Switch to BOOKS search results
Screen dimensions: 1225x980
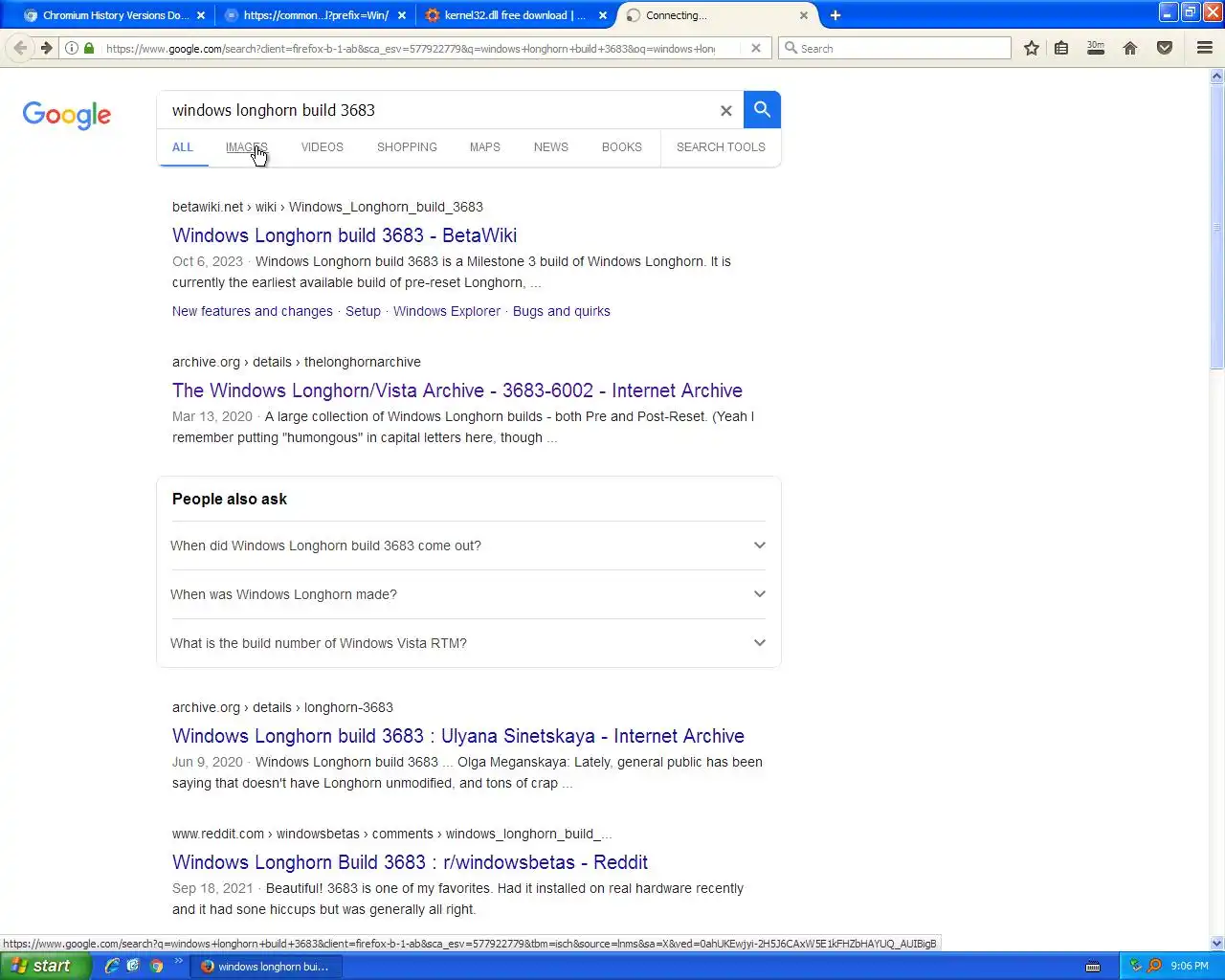click(622, 147)
